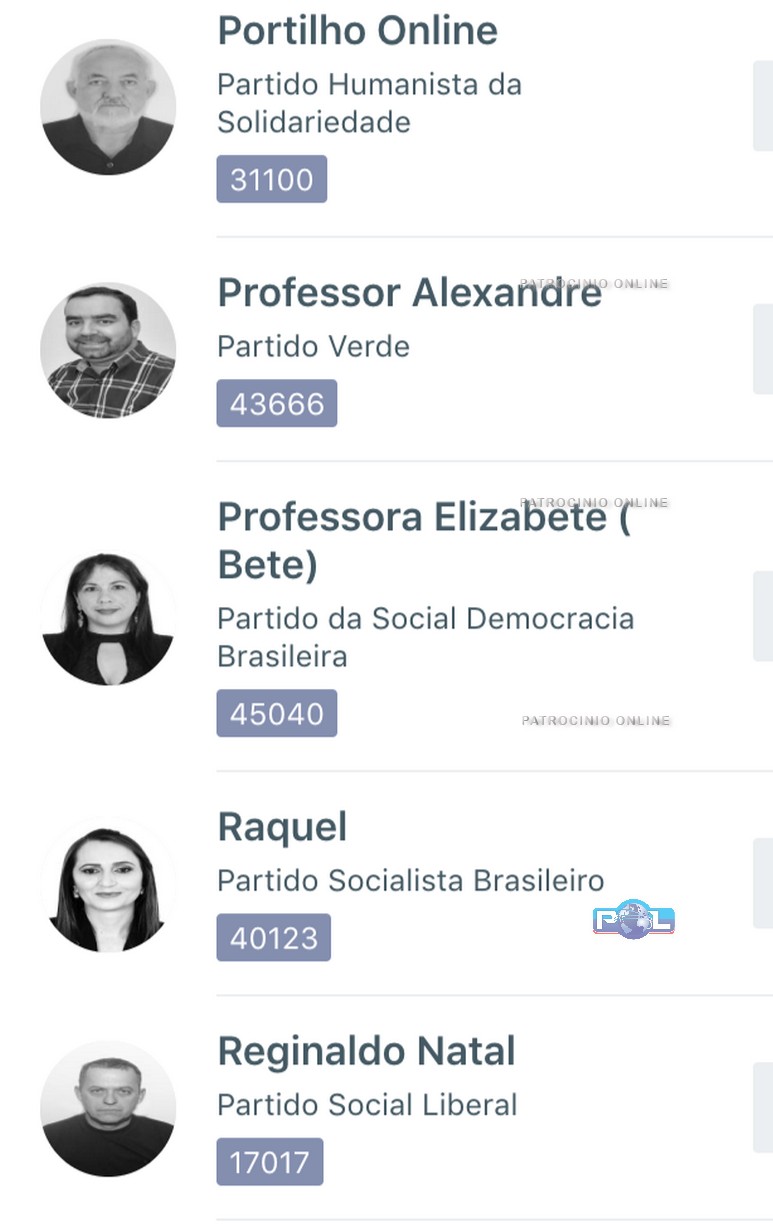Click Partido Humanista da Solidariedade text

[369, 103]
